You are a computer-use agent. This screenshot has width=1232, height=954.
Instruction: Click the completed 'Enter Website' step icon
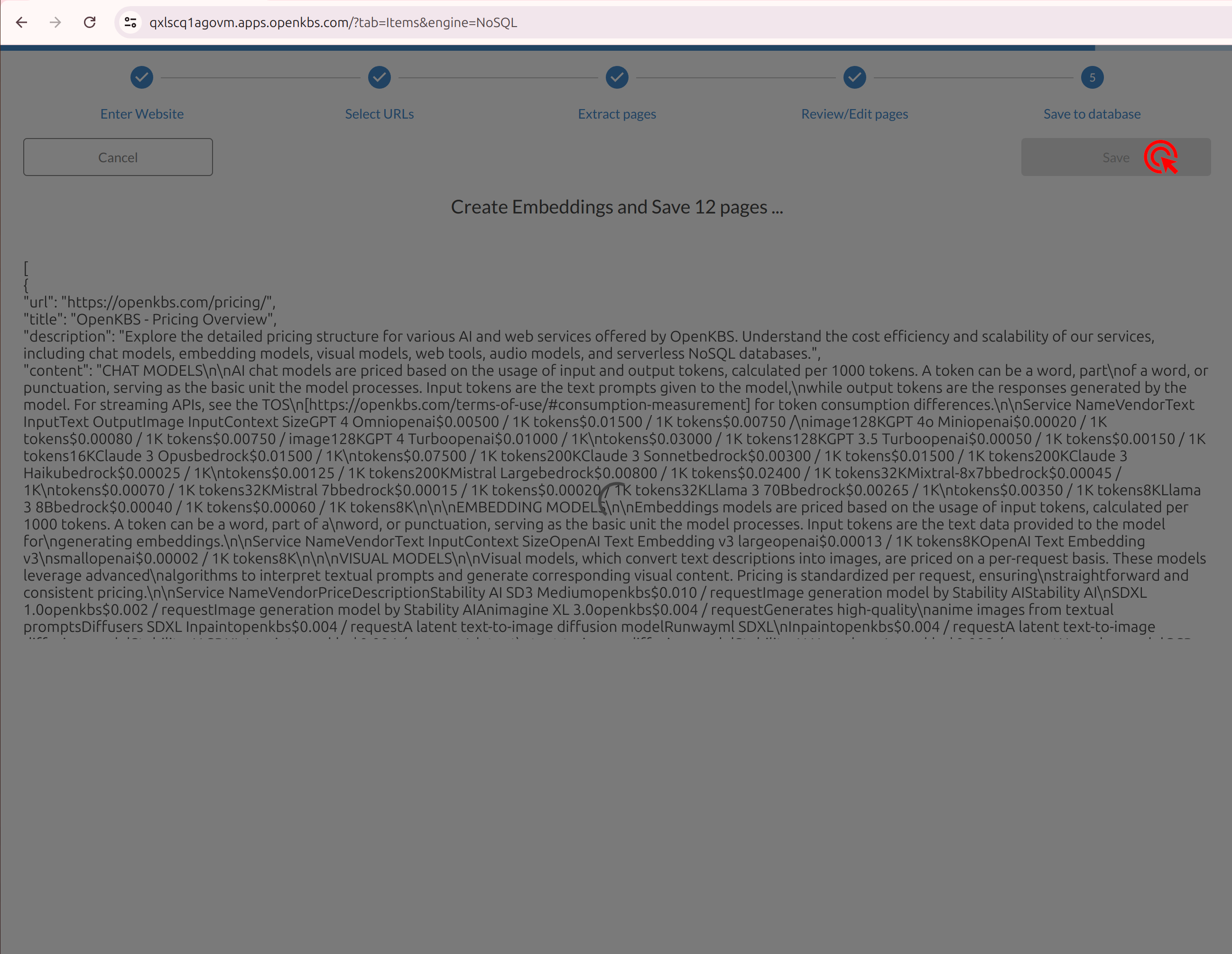tap(141, 77)
